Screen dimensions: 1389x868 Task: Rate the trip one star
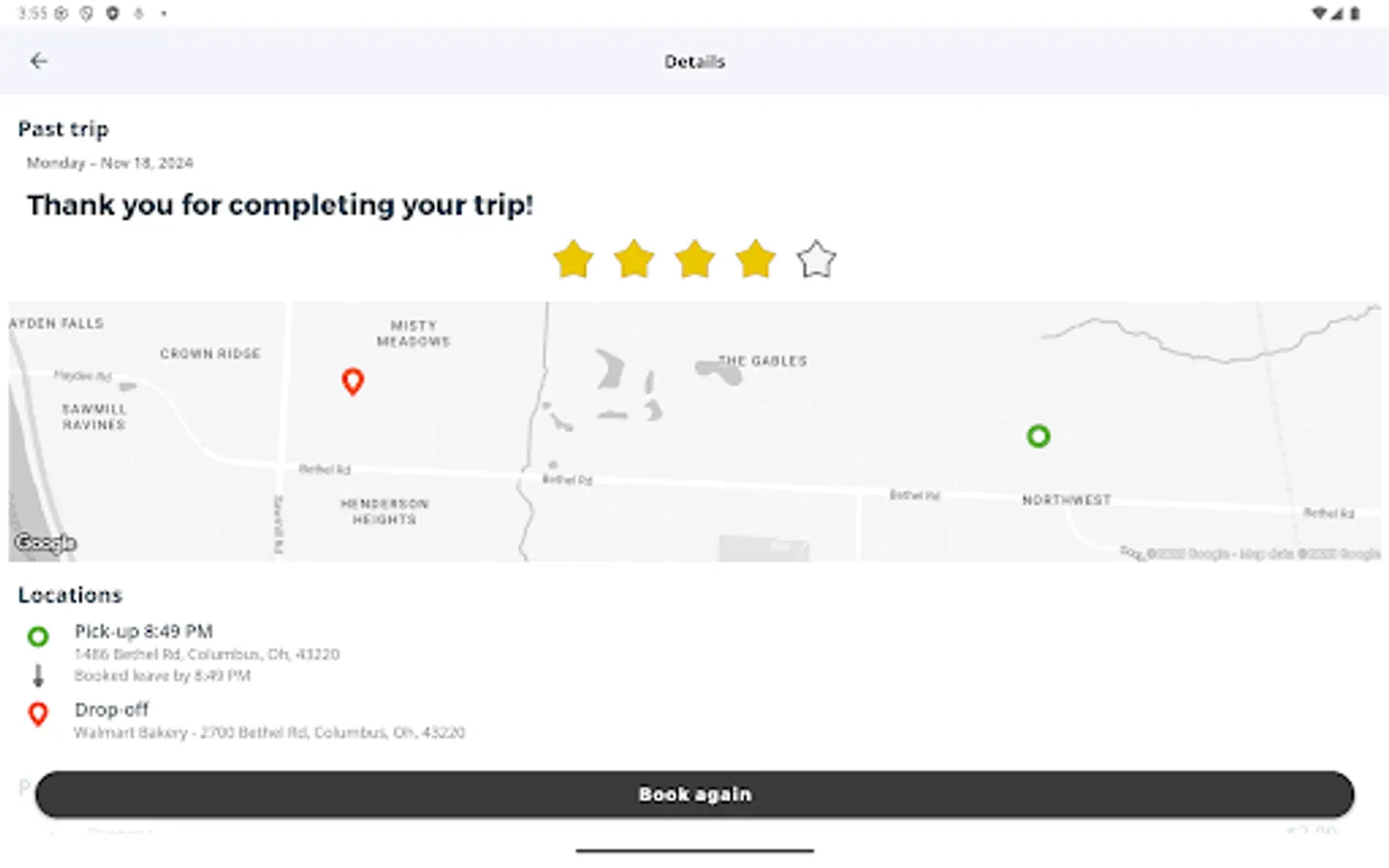tap(574, 259)
